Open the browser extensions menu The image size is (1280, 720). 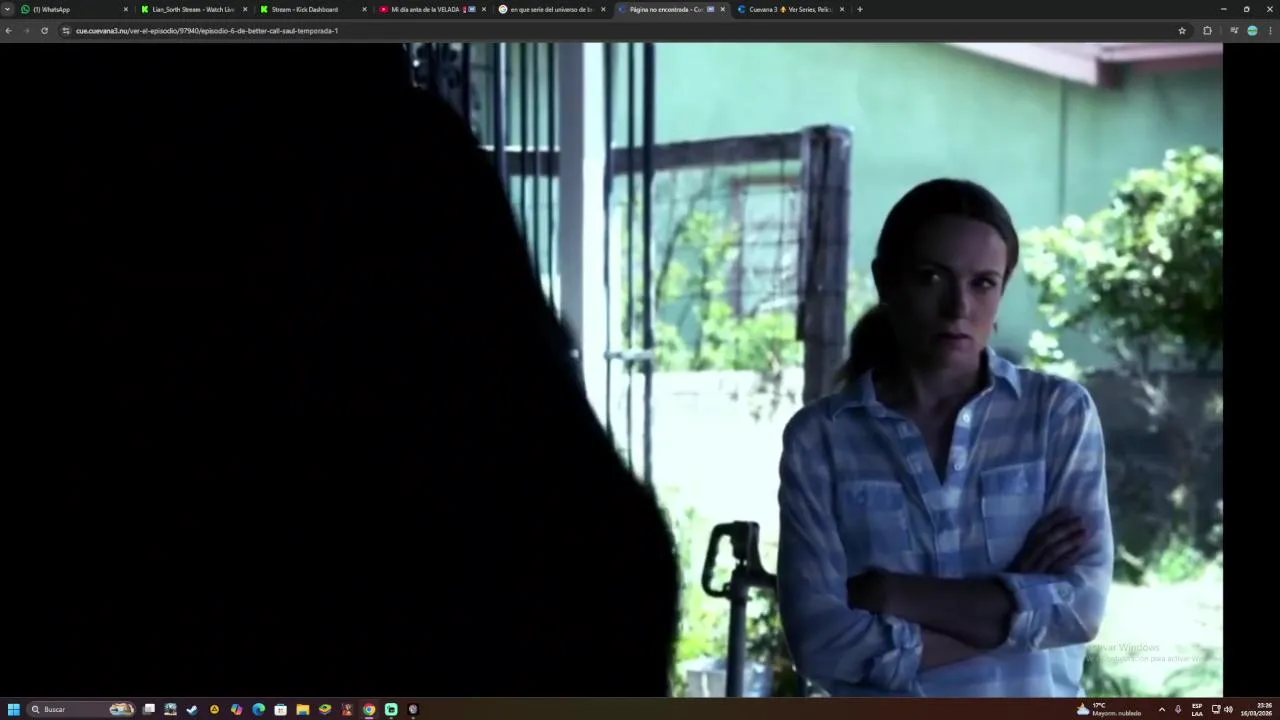click(1207, 31)
